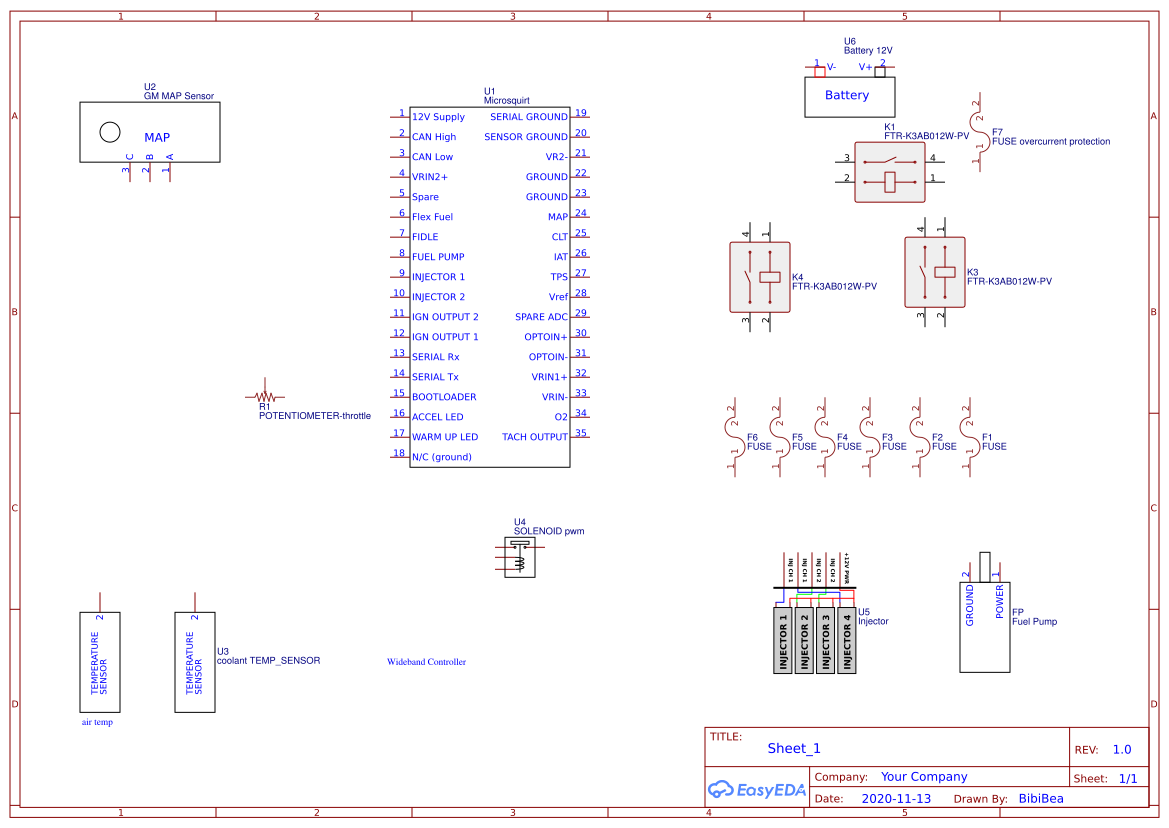Viewport: 1169px width, 828px height.
Task: Click the FUEL PUMP pin 8 label
Action: click(x=438, y=257)
